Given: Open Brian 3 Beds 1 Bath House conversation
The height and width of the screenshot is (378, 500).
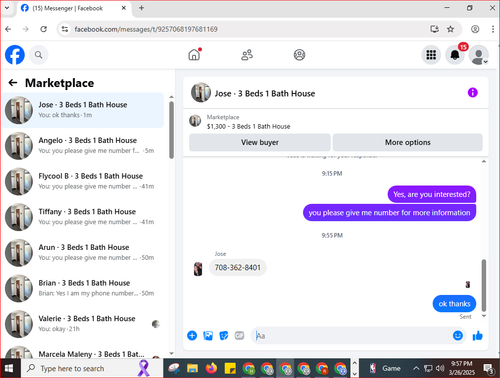Looking at the screenshot, I should (x=83, y=288).
